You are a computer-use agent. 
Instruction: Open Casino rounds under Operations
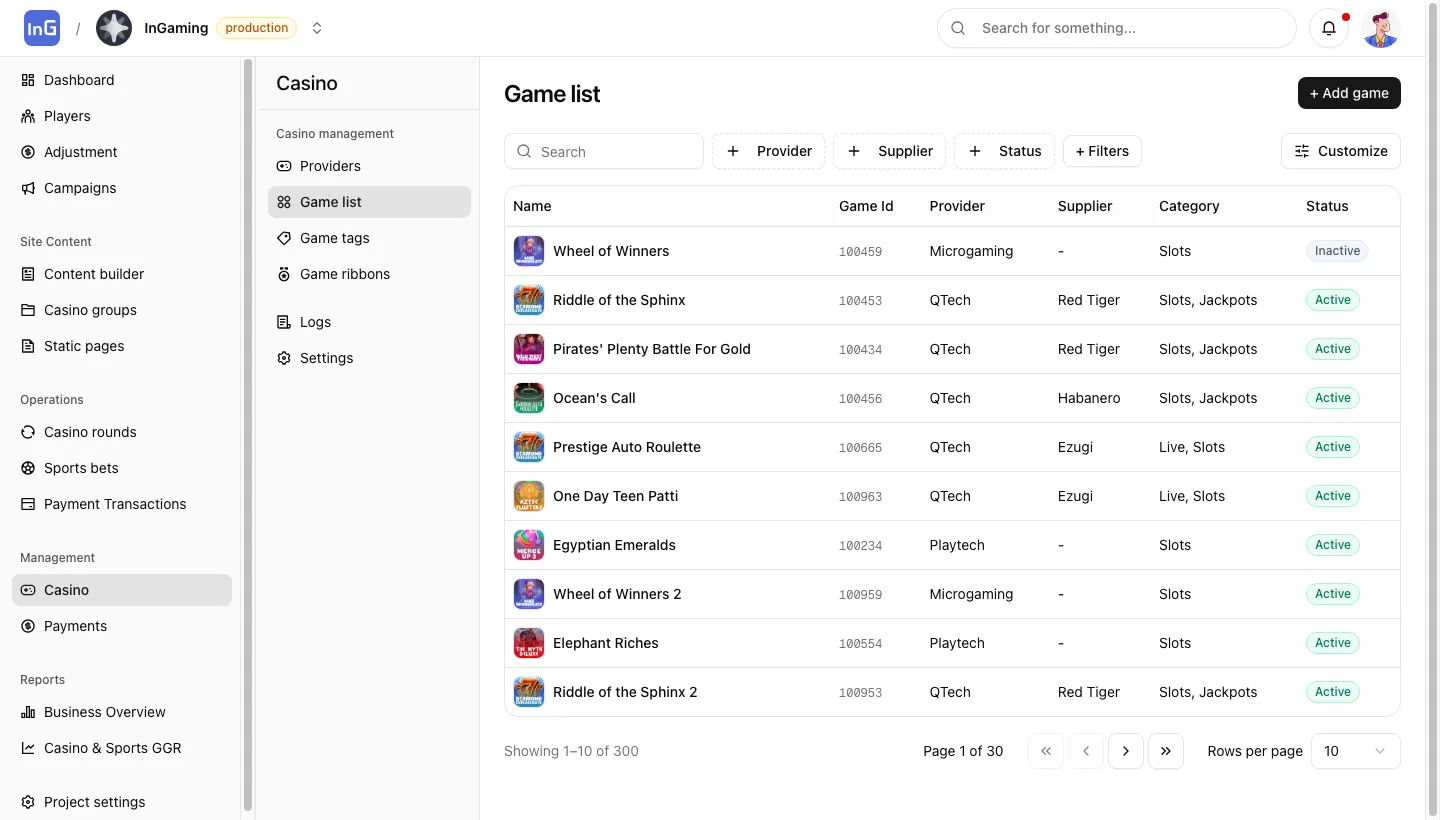click(90, 432)
